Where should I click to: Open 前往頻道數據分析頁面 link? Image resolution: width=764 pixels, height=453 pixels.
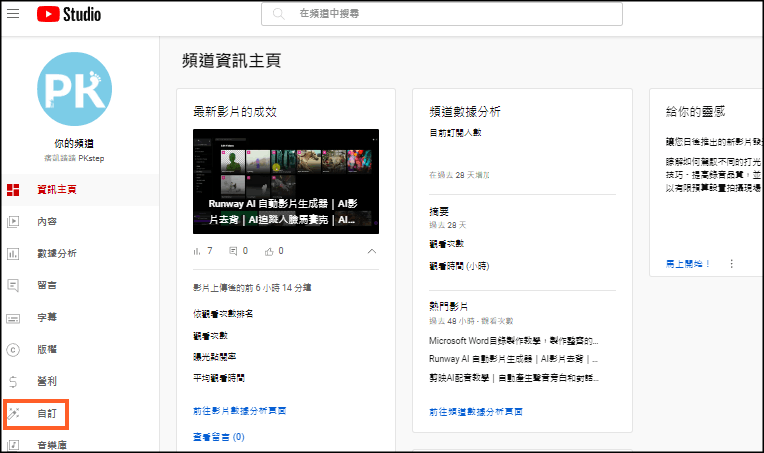[476, 412]
